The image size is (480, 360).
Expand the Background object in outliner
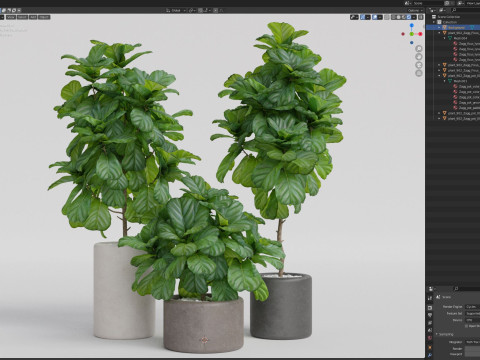[439, 27]
